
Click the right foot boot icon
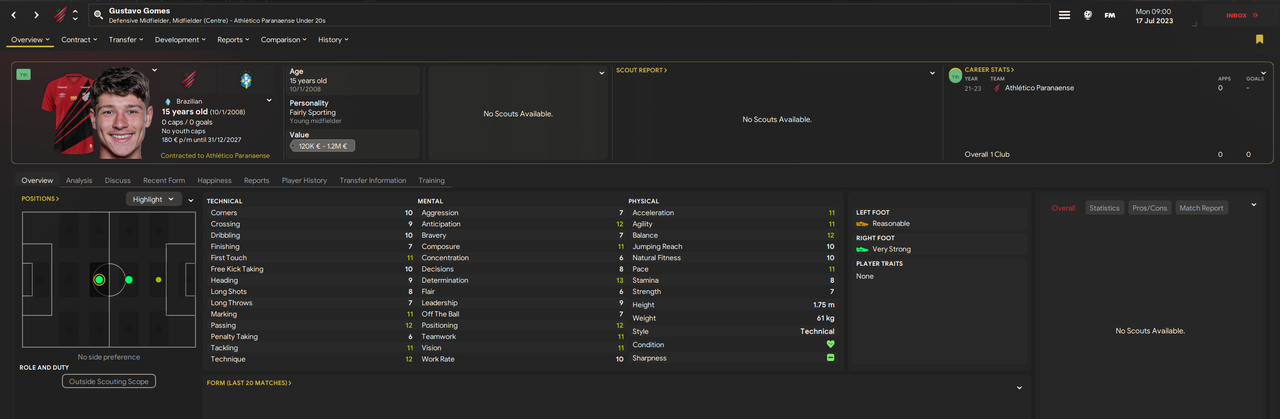coord(862,249)
